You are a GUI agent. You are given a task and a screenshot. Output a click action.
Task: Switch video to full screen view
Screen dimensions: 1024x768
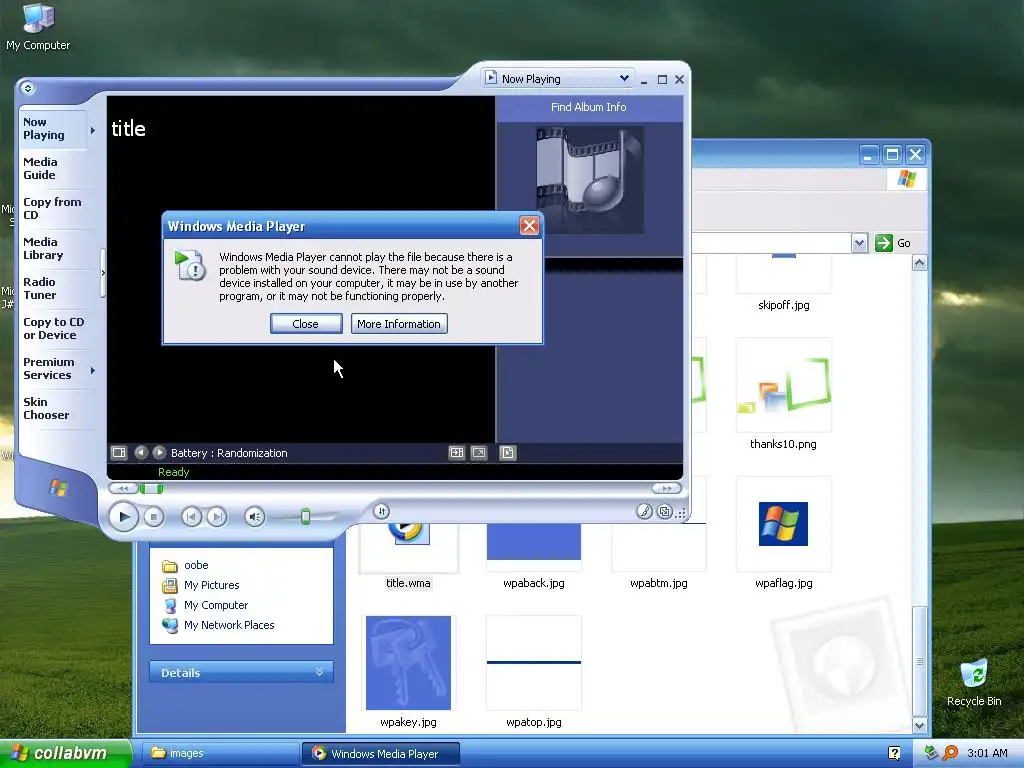click(x=479, y=453)
